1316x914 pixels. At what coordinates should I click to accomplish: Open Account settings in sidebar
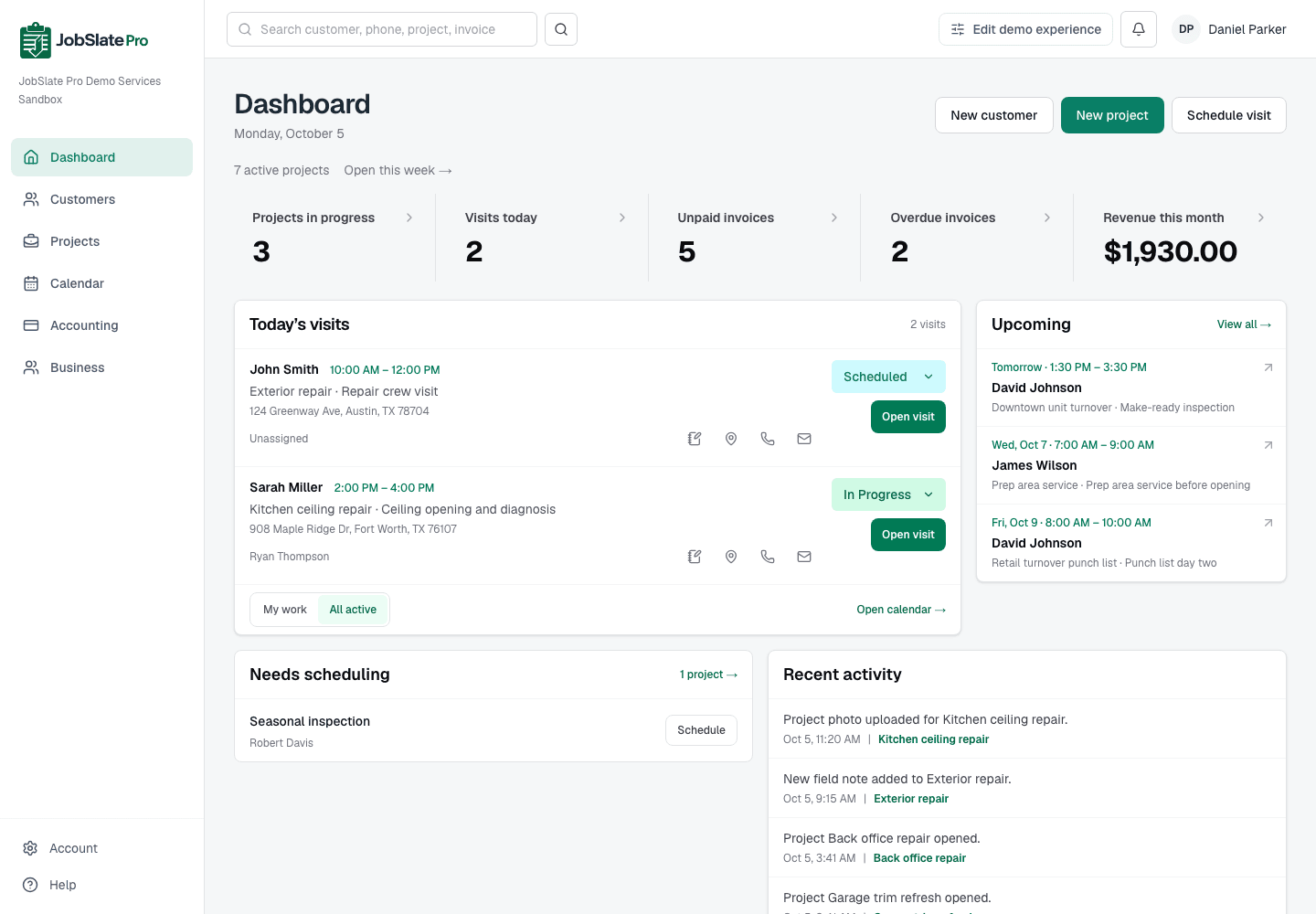101,848
